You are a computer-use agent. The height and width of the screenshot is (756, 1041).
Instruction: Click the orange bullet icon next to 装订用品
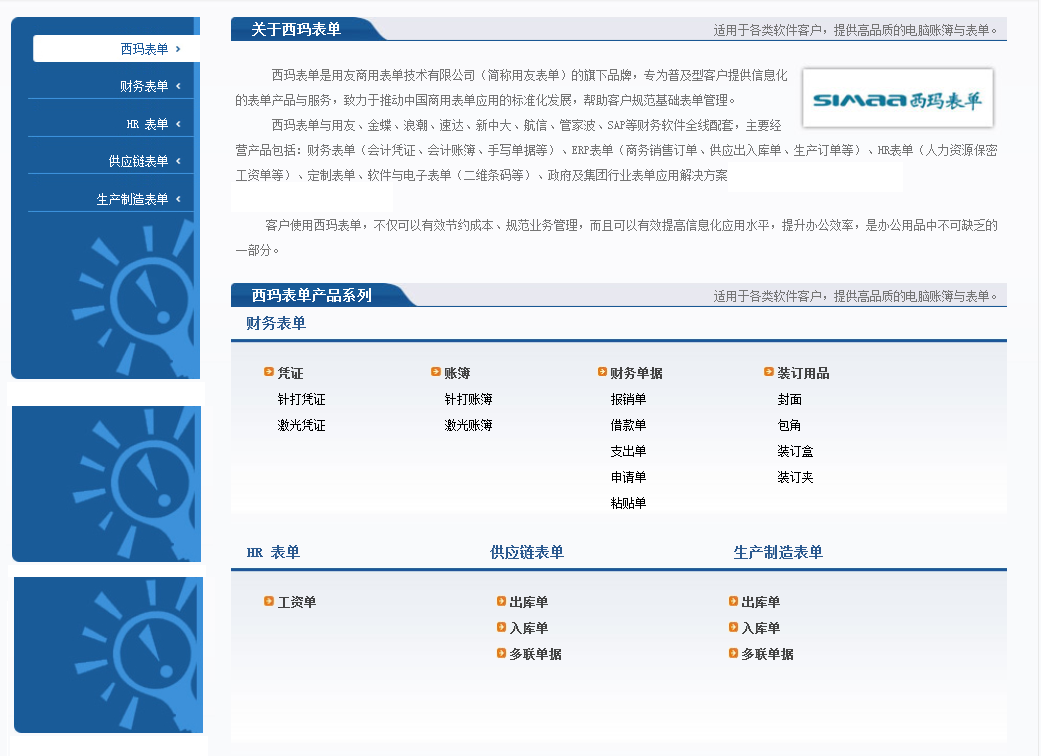769,372
